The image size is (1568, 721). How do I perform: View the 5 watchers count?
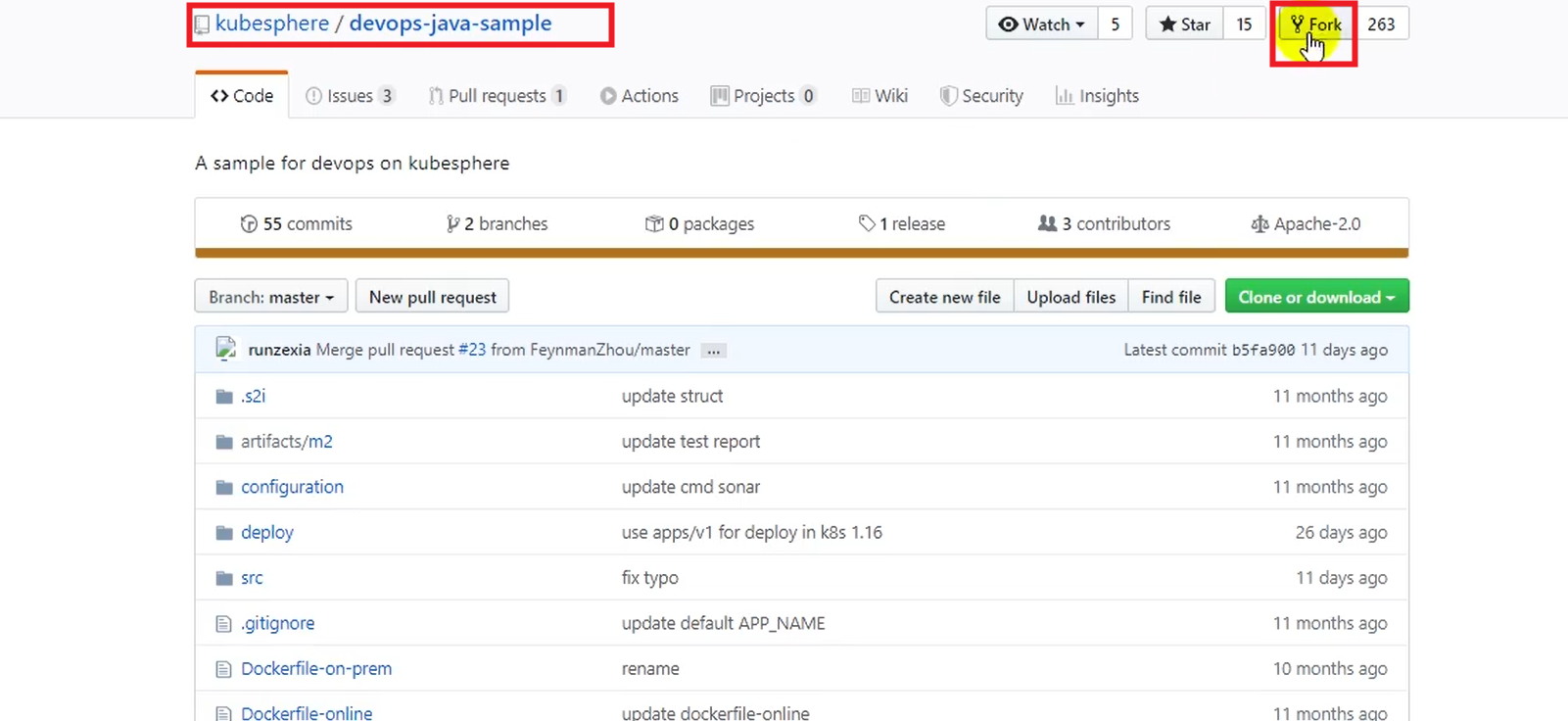(x=1115, y=24)
